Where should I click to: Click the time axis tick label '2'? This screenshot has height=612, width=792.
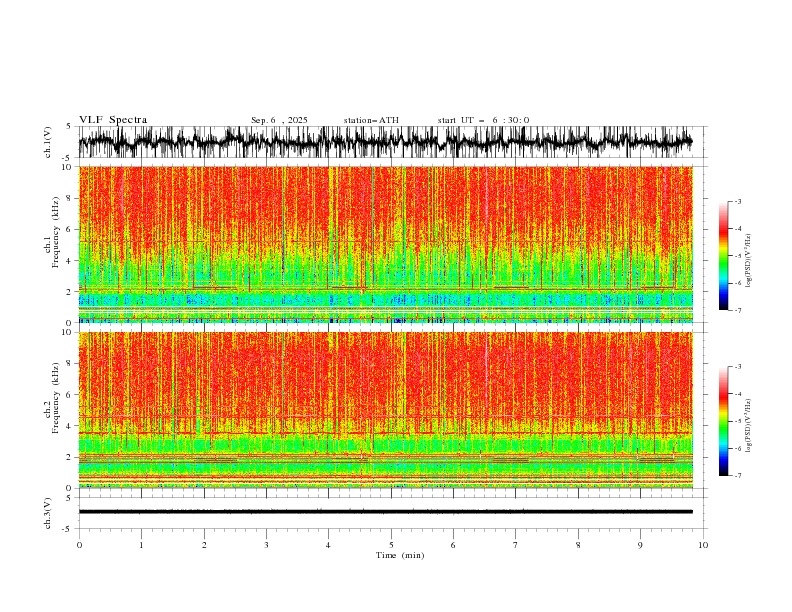coord(204,545)
